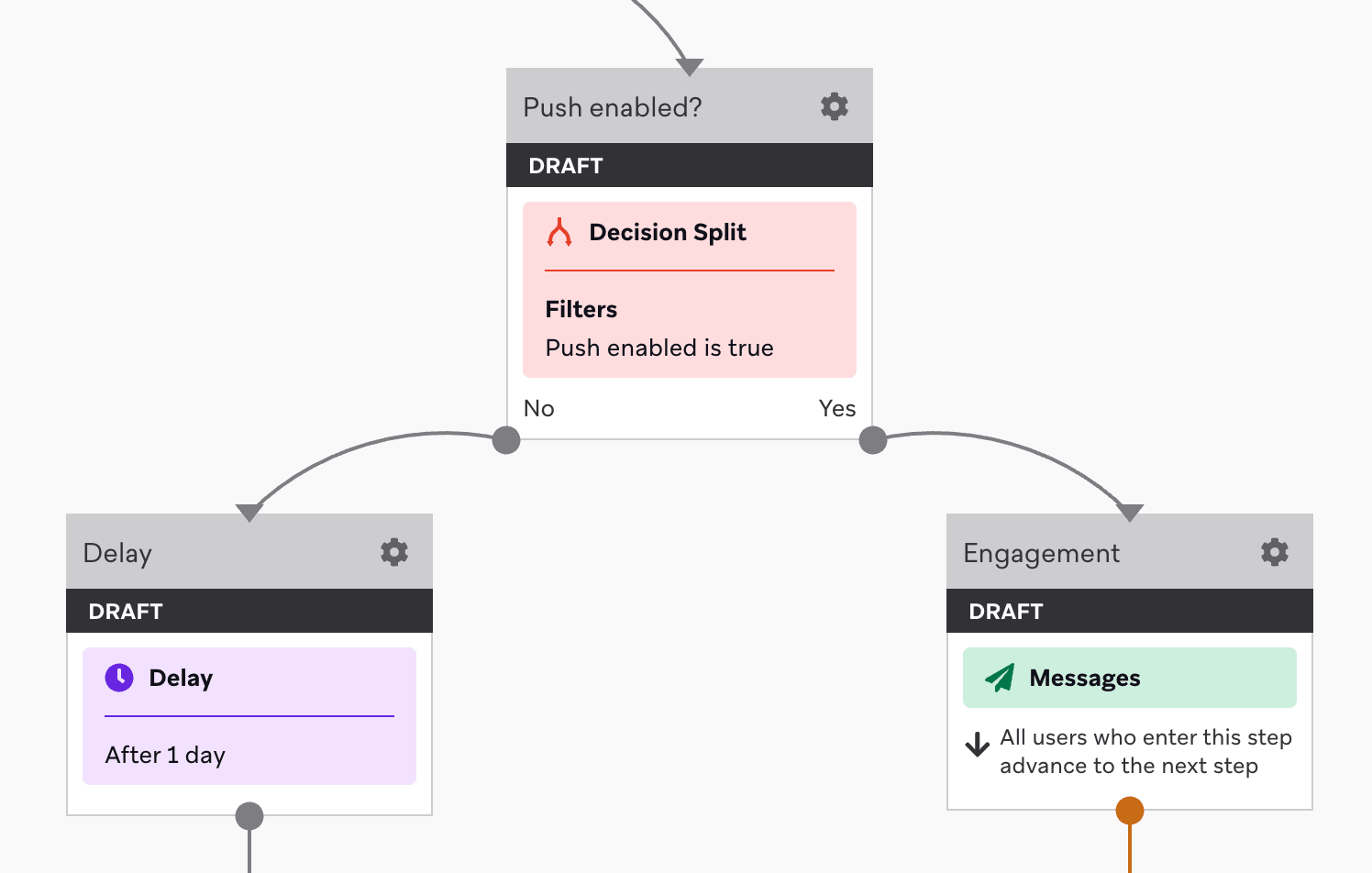Open the Delay step settings gear
This screenshot has width=1372, height=873.
point(394,552)
